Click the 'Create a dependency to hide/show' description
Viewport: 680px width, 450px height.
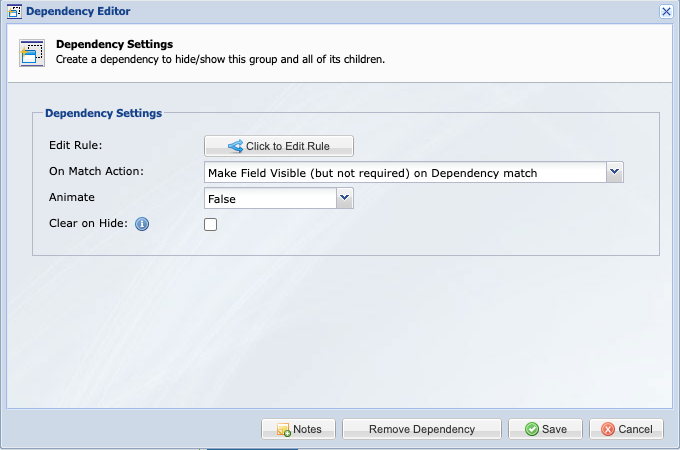pyautogui.click(x=220, y=59)
